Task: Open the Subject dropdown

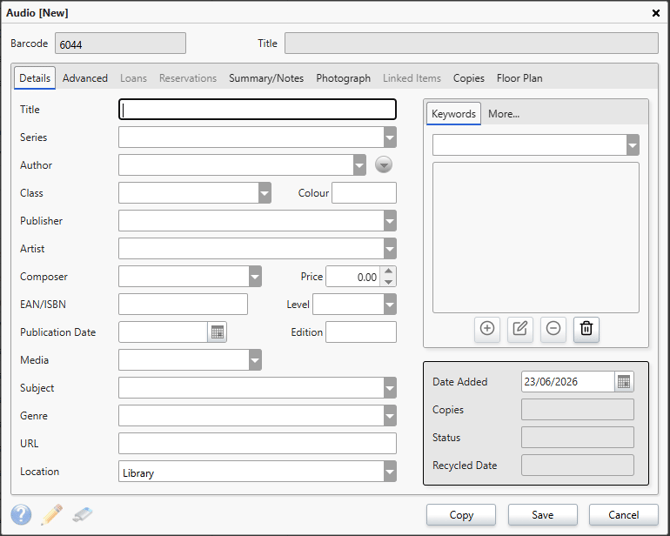Action: (x=390, y=388)
